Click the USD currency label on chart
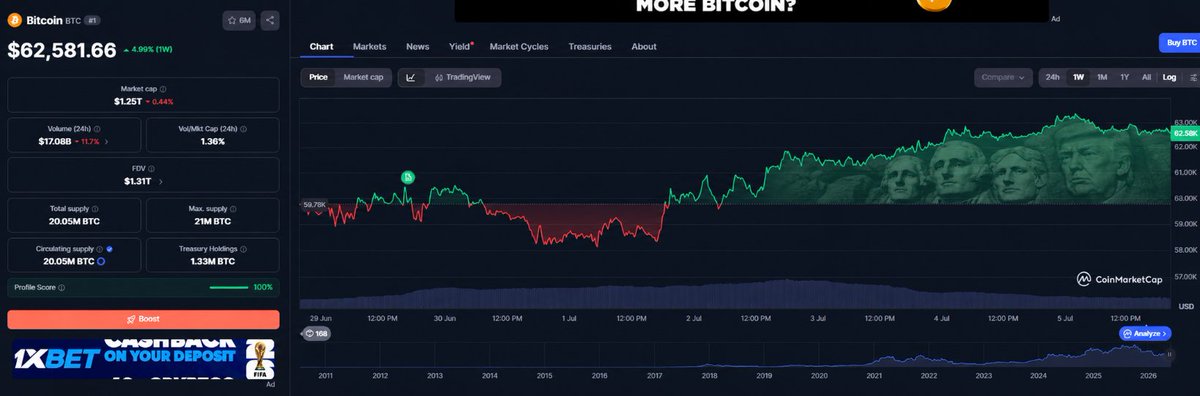1200x396 pixels. 1186,306
